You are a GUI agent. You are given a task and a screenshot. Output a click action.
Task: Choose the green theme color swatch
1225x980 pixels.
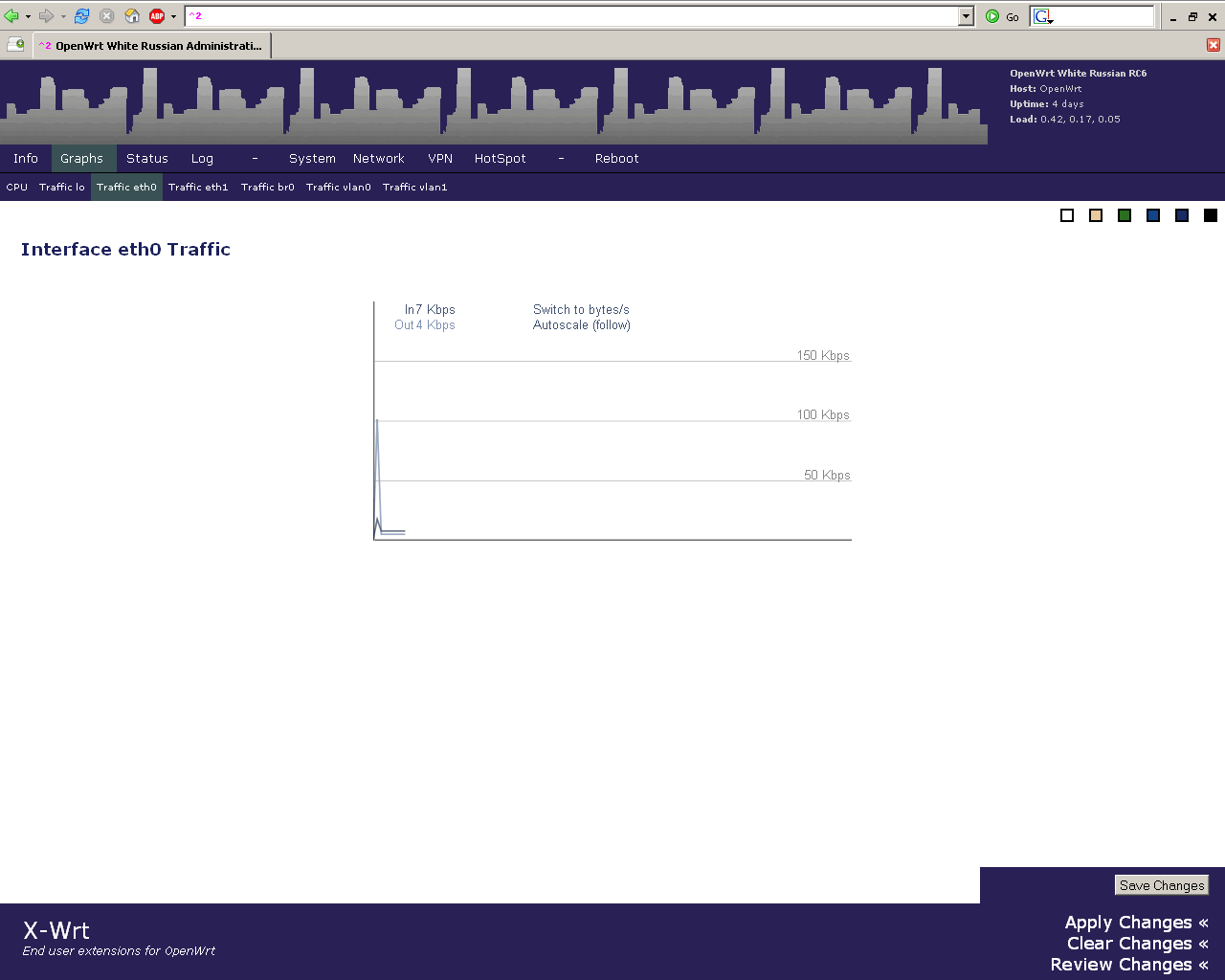point(1125,215)
